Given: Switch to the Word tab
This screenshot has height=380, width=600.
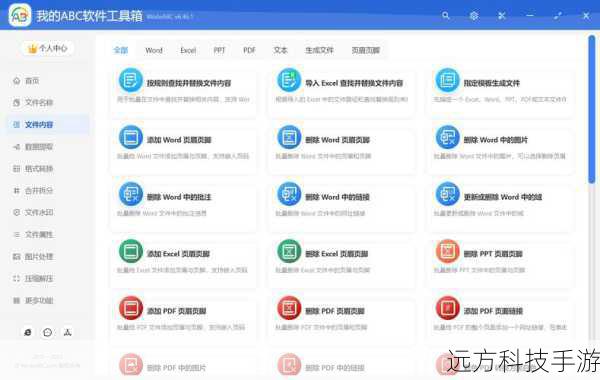Looking at the screenshot, I should click(x=154, y=50).
